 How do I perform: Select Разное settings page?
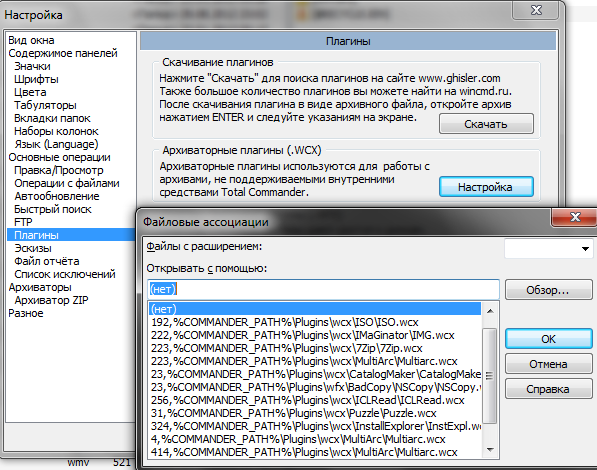[26, 313]
